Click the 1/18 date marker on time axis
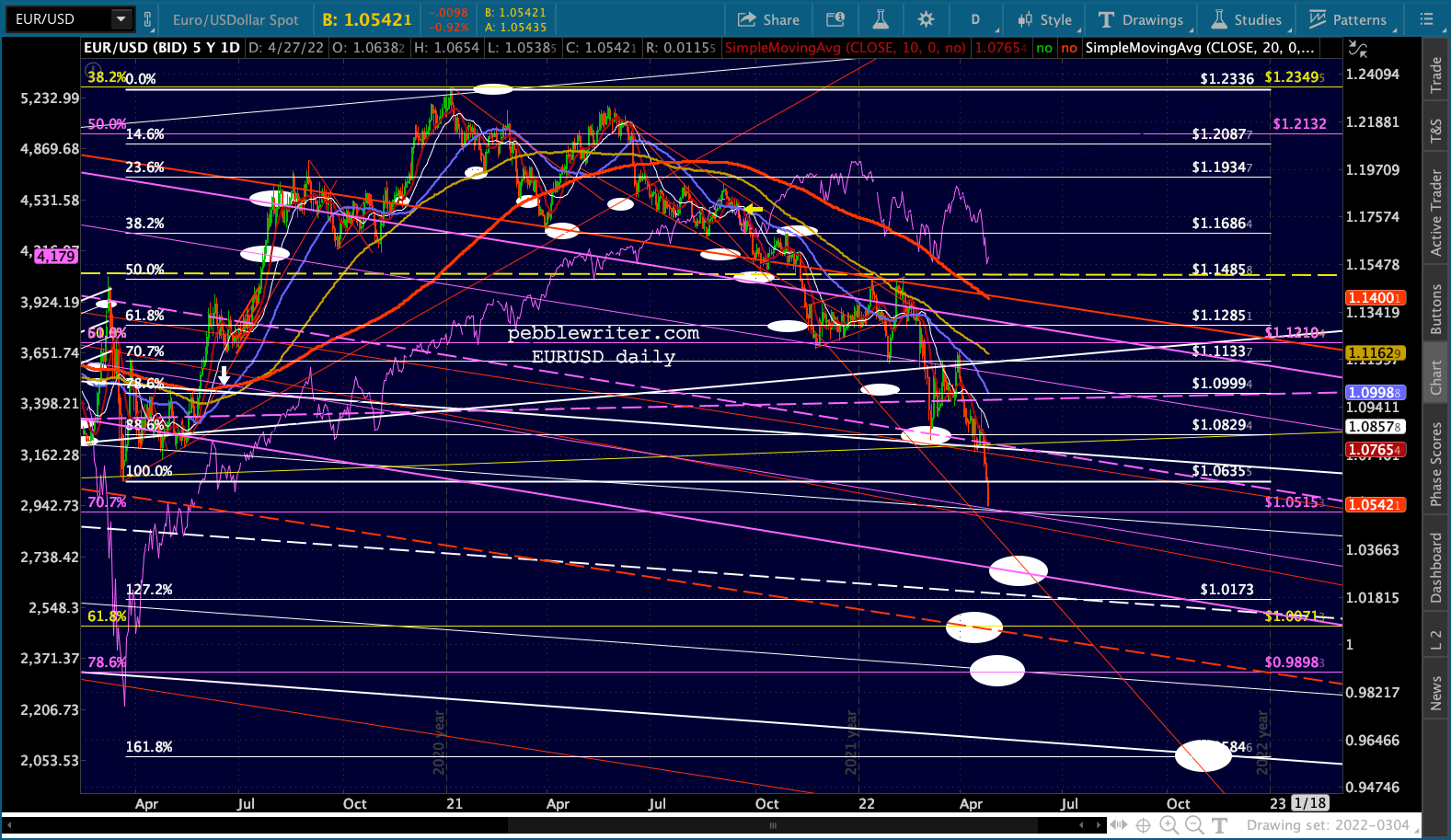This screenshot has width=1451, height=840. 1310,803
